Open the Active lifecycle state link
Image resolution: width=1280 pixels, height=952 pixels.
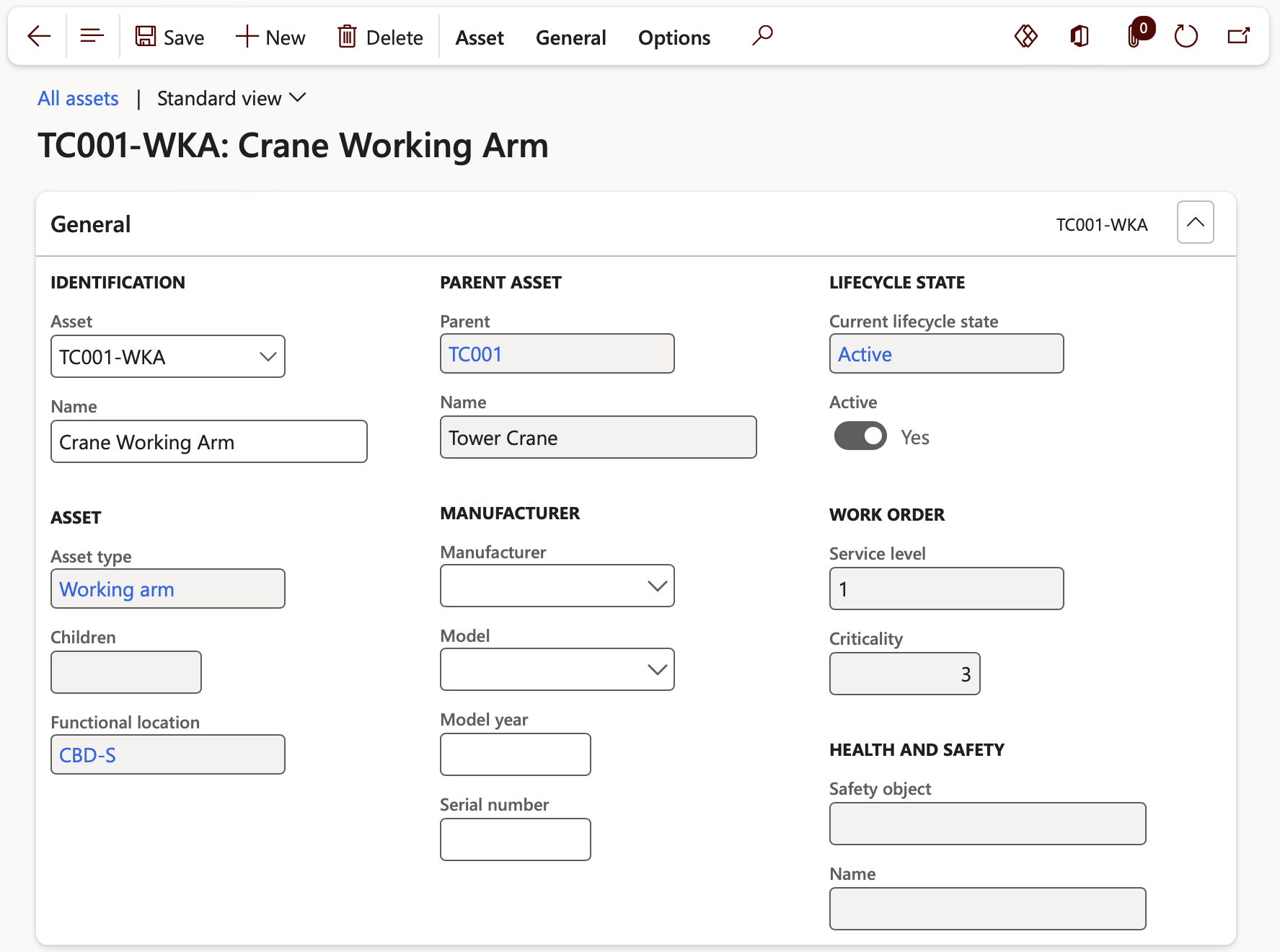tap(865, 354)
